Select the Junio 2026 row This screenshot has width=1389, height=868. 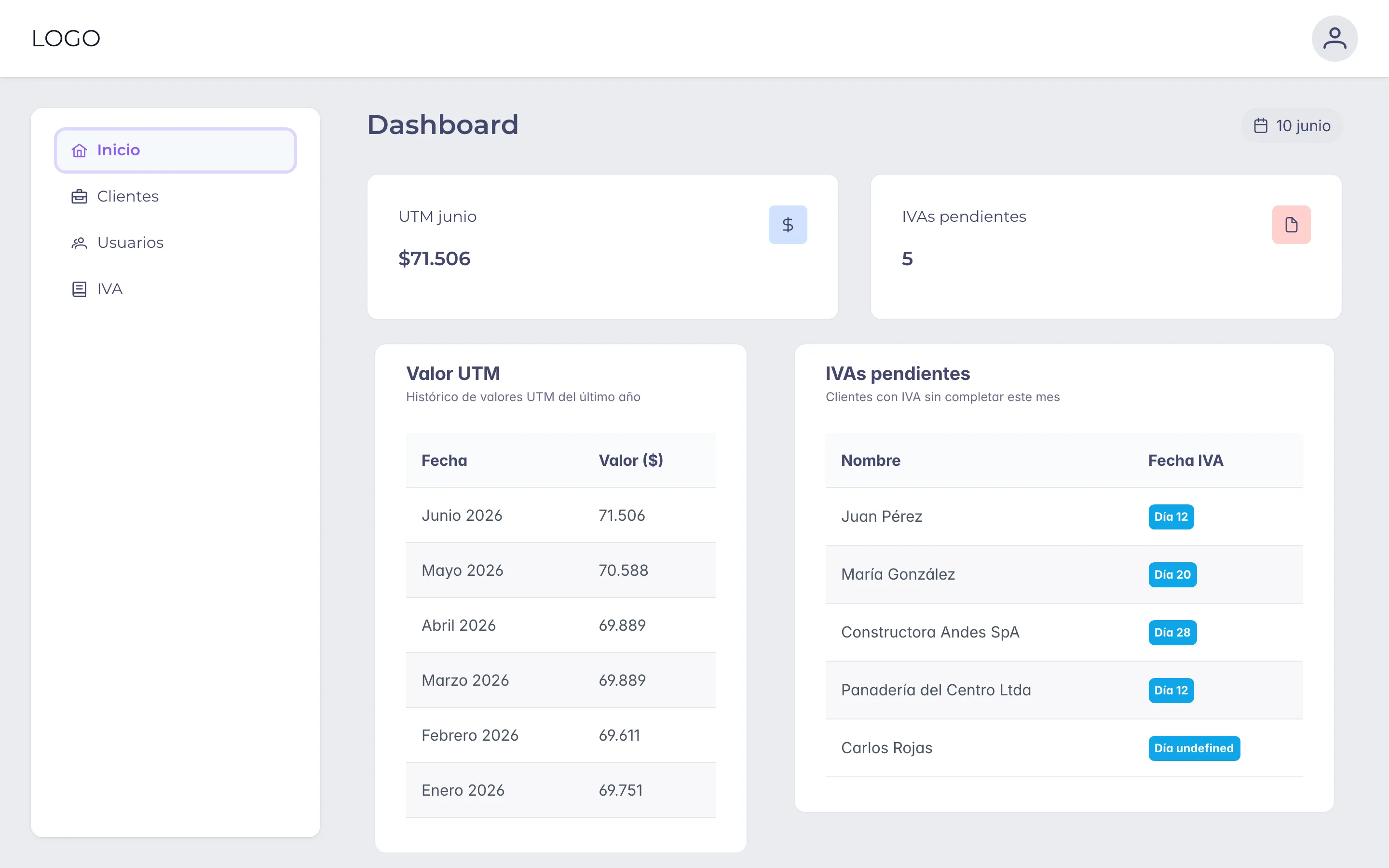pos(560,515)
